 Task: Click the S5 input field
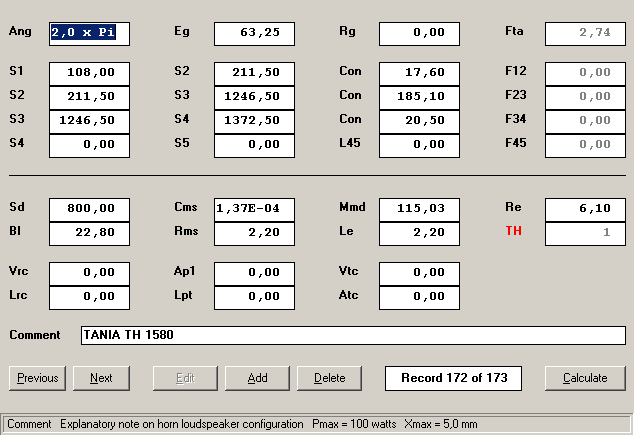point(254,146)
